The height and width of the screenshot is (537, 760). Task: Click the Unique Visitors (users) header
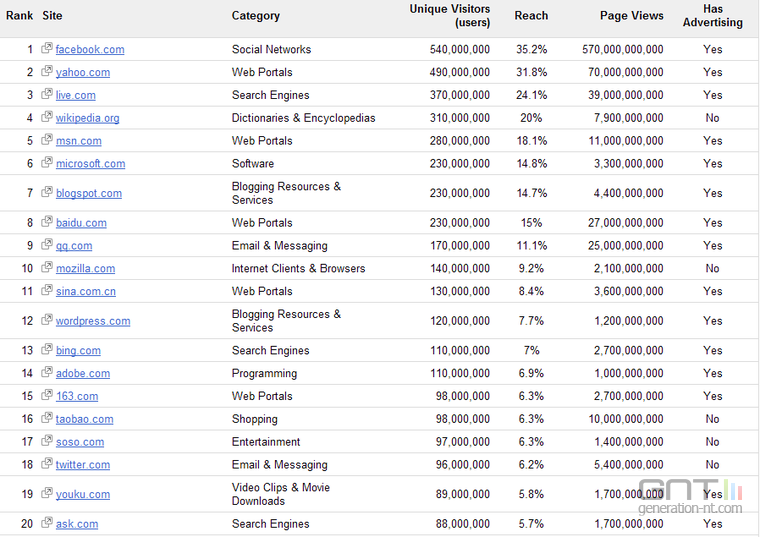click(450, 16)
